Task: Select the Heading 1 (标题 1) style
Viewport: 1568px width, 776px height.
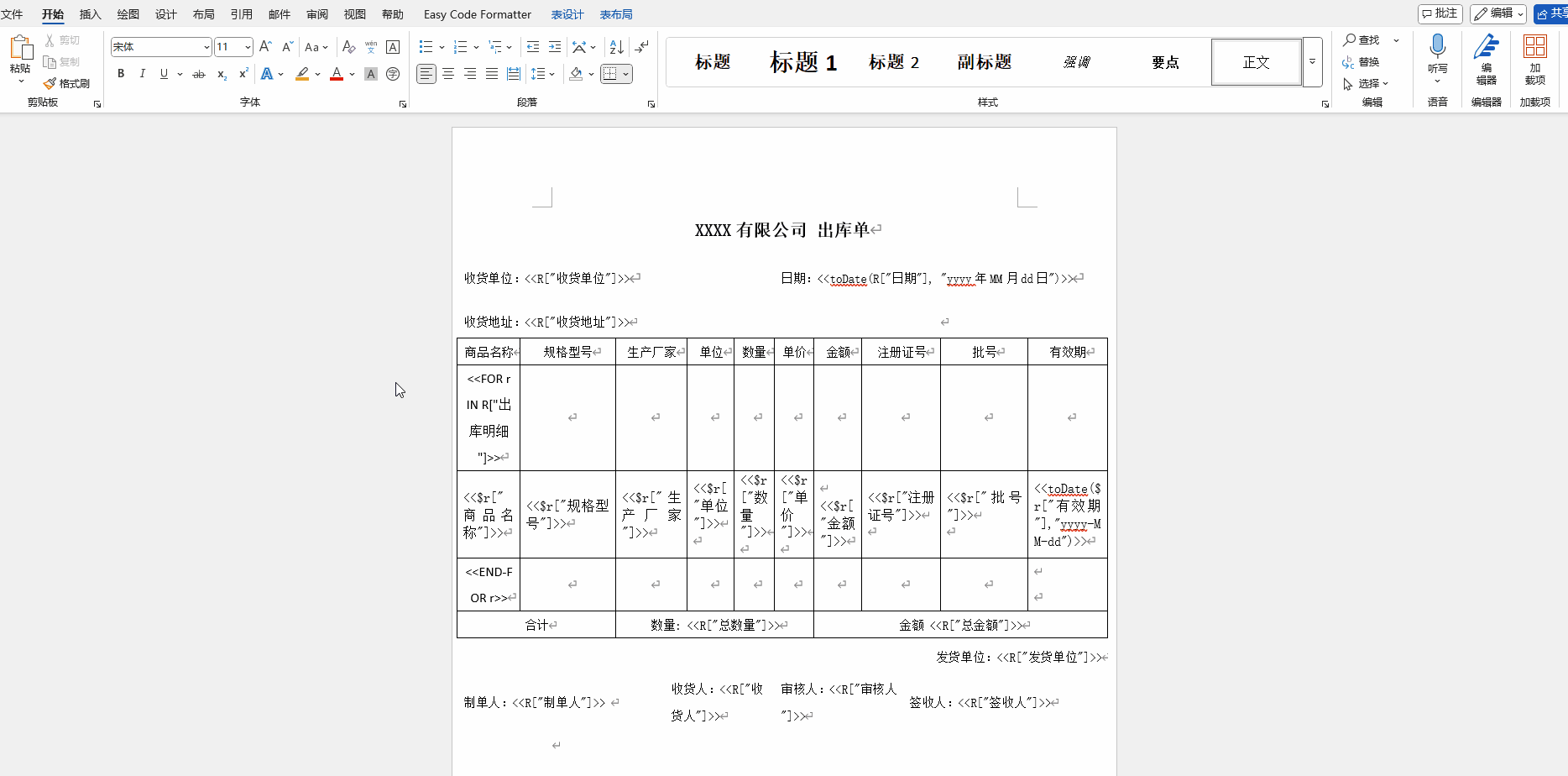Action: tap(802, 62)
